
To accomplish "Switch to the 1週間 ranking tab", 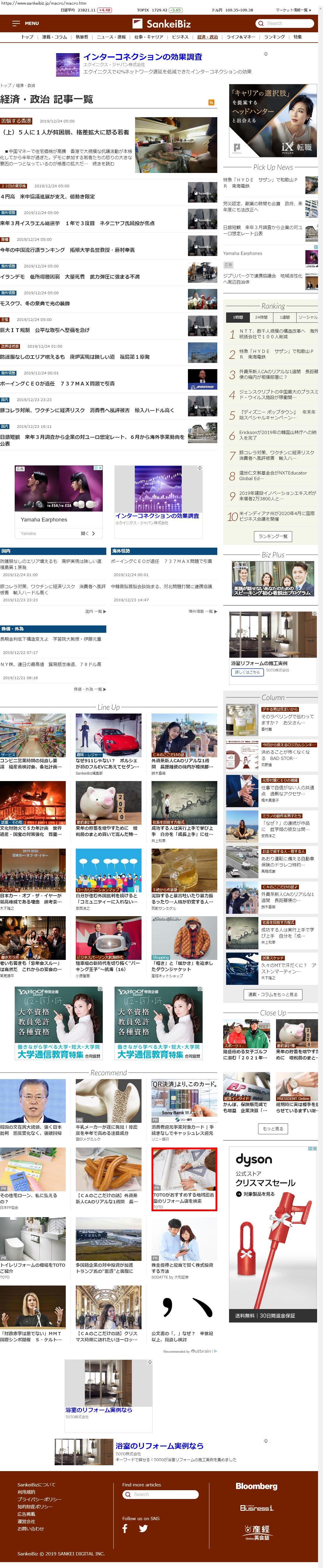I will click(x=285, y=317).
